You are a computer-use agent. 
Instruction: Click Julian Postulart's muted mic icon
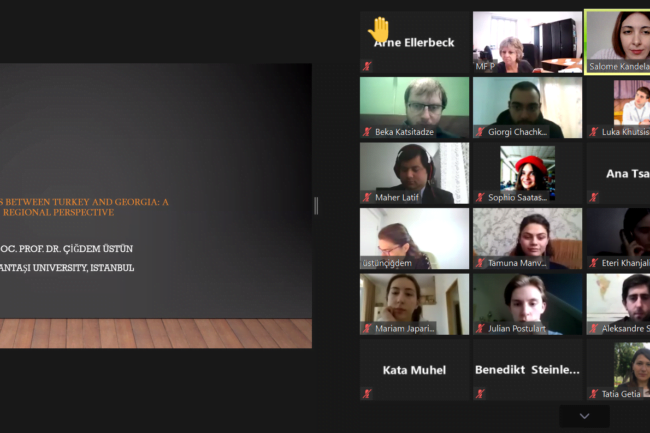tap(480, 329)
